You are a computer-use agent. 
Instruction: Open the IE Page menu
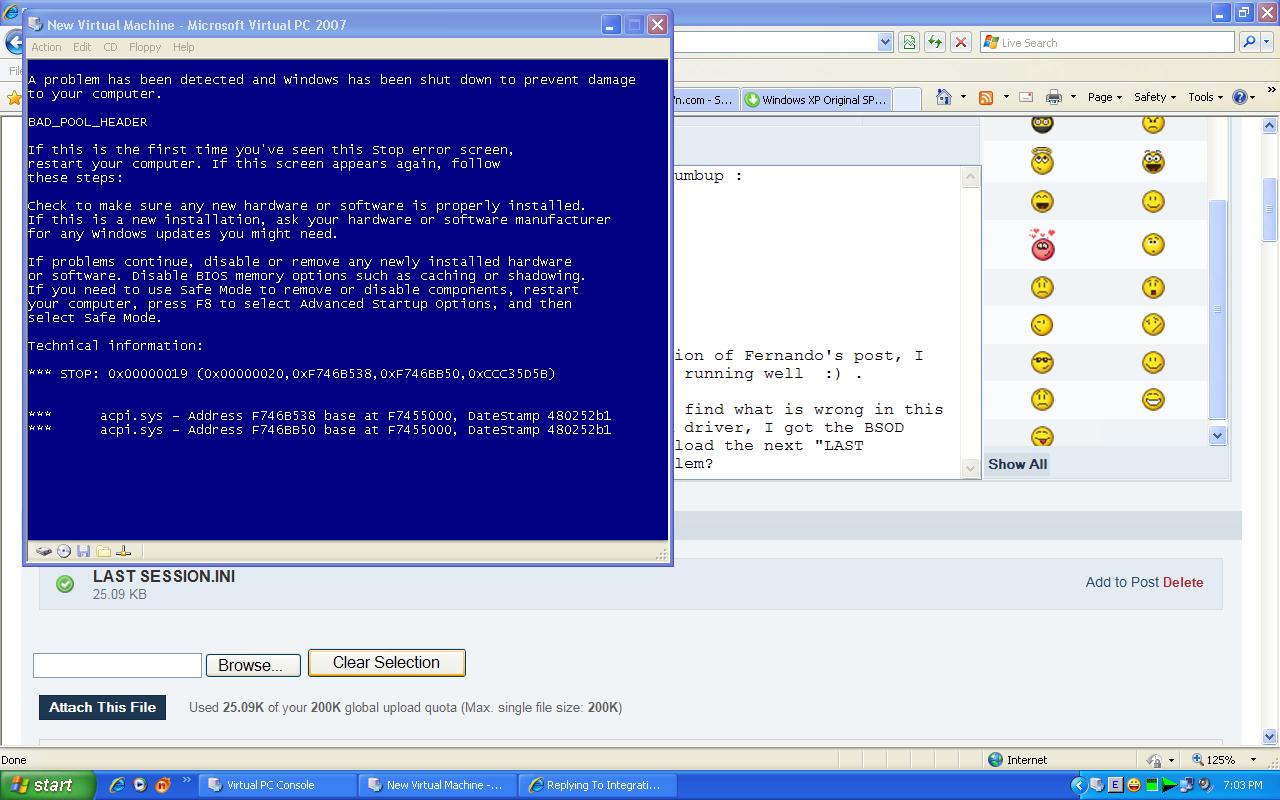1105,97
